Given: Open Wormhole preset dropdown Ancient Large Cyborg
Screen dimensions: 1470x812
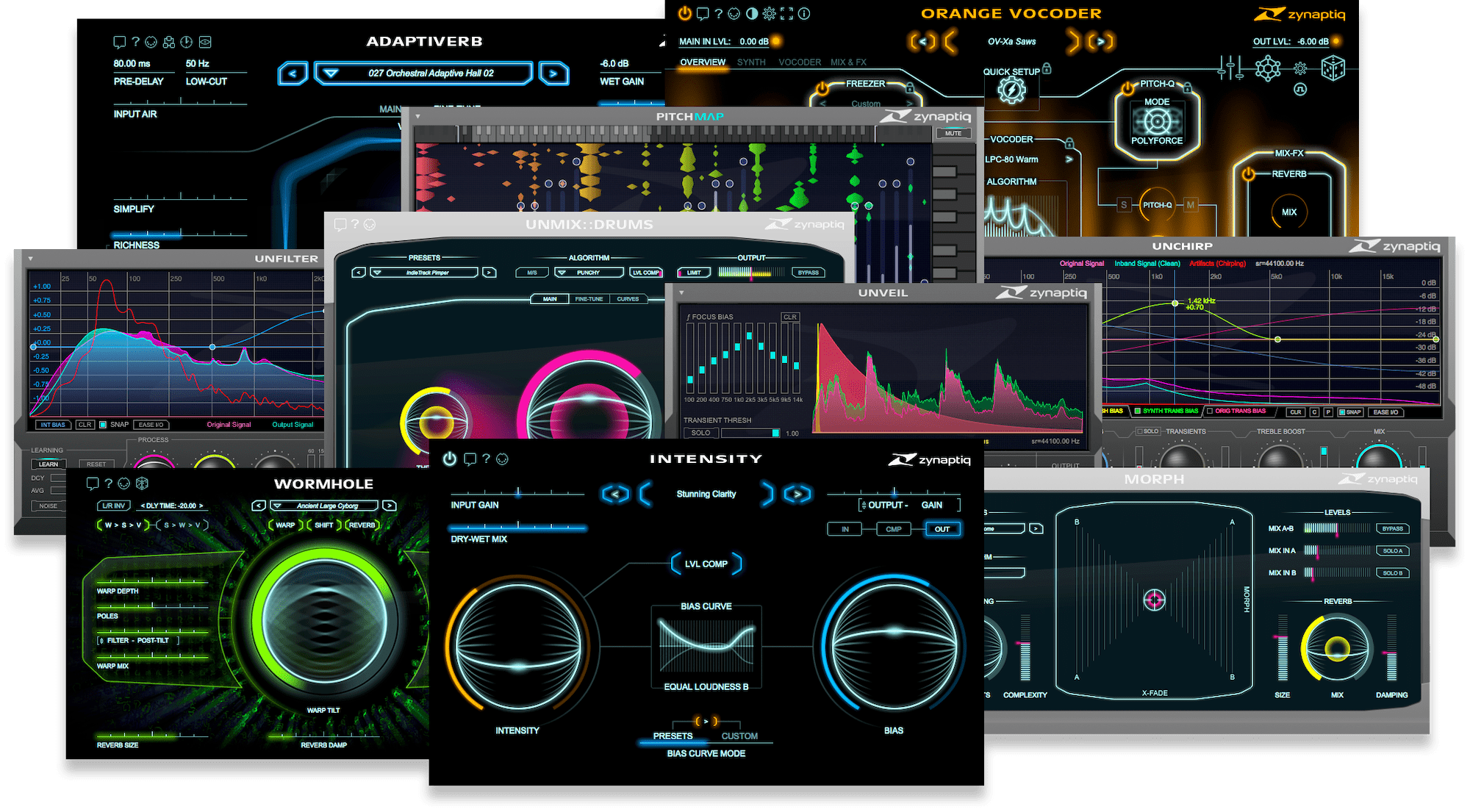Looking at the screenshot, I should pyautogui.click(x=324, y=506).
